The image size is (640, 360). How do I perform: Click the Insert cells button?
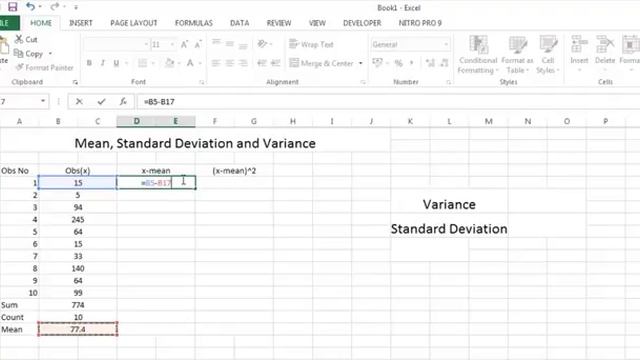pos(579,53)
